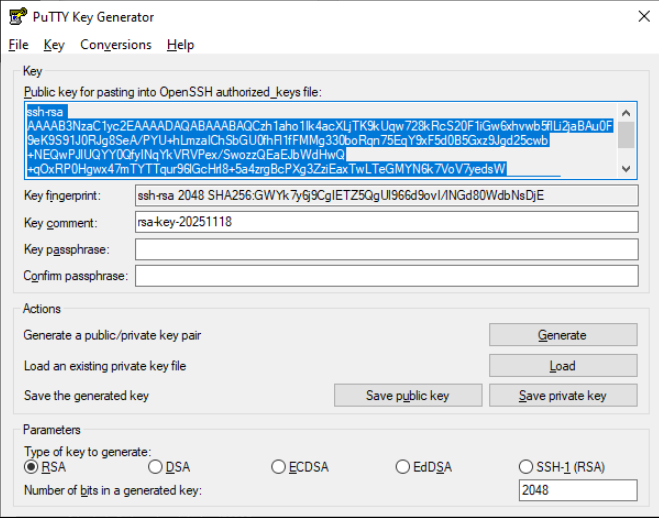Click Load to open private key file
The height and width of the screenshot is (518, 659).
(562, 366)
